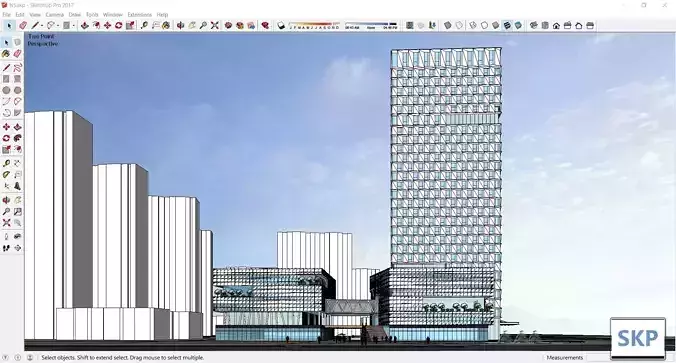Select Offset in the left toolbar

coord(17,149)
